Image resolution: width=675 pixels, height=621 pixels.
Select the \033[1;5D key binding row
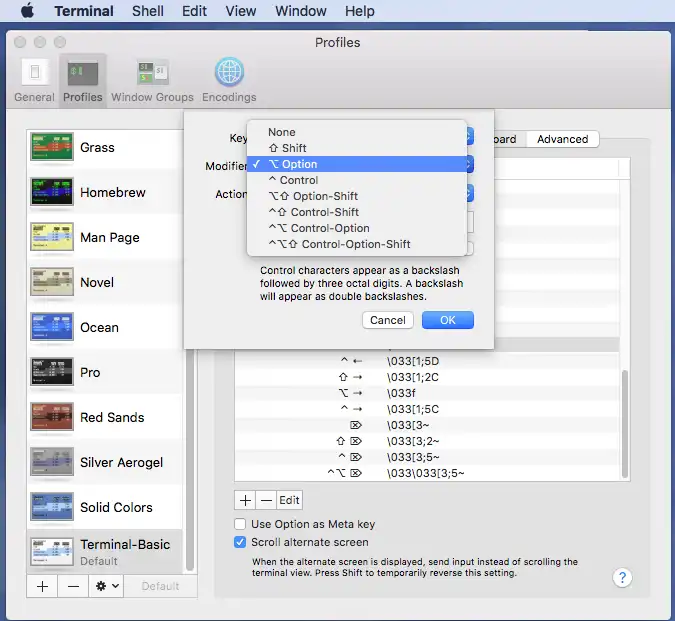pyautogui.click(x=427, y=361)
